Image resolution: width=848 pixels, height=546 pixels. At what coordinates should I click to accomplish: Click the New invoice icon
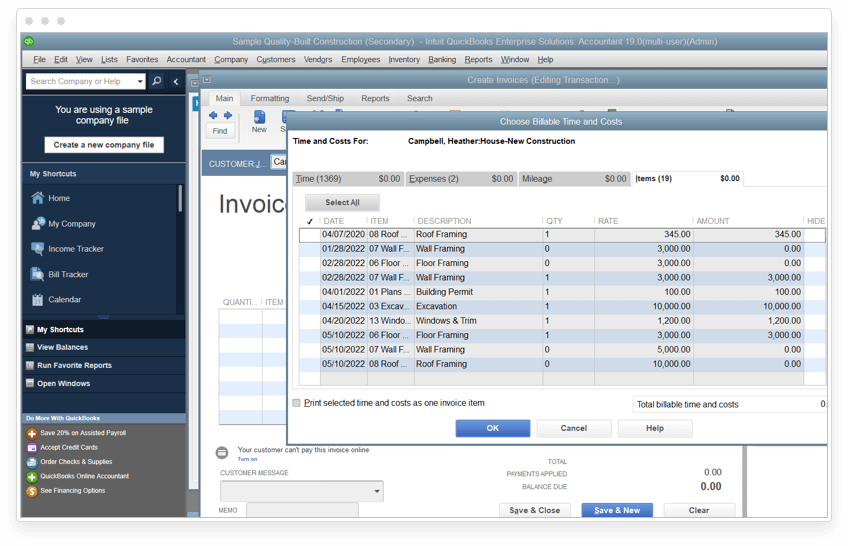(260, 117)
